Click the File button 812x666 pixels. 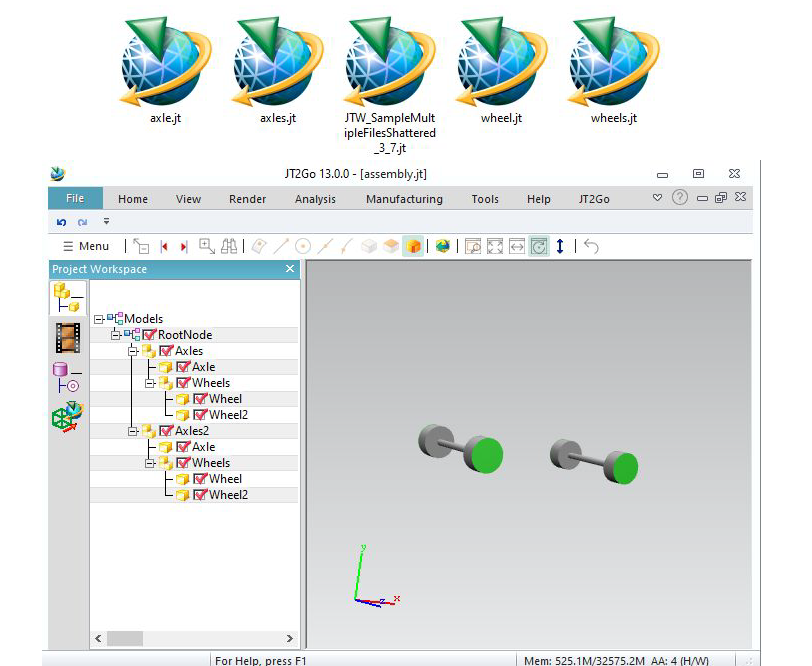[75, 199]
